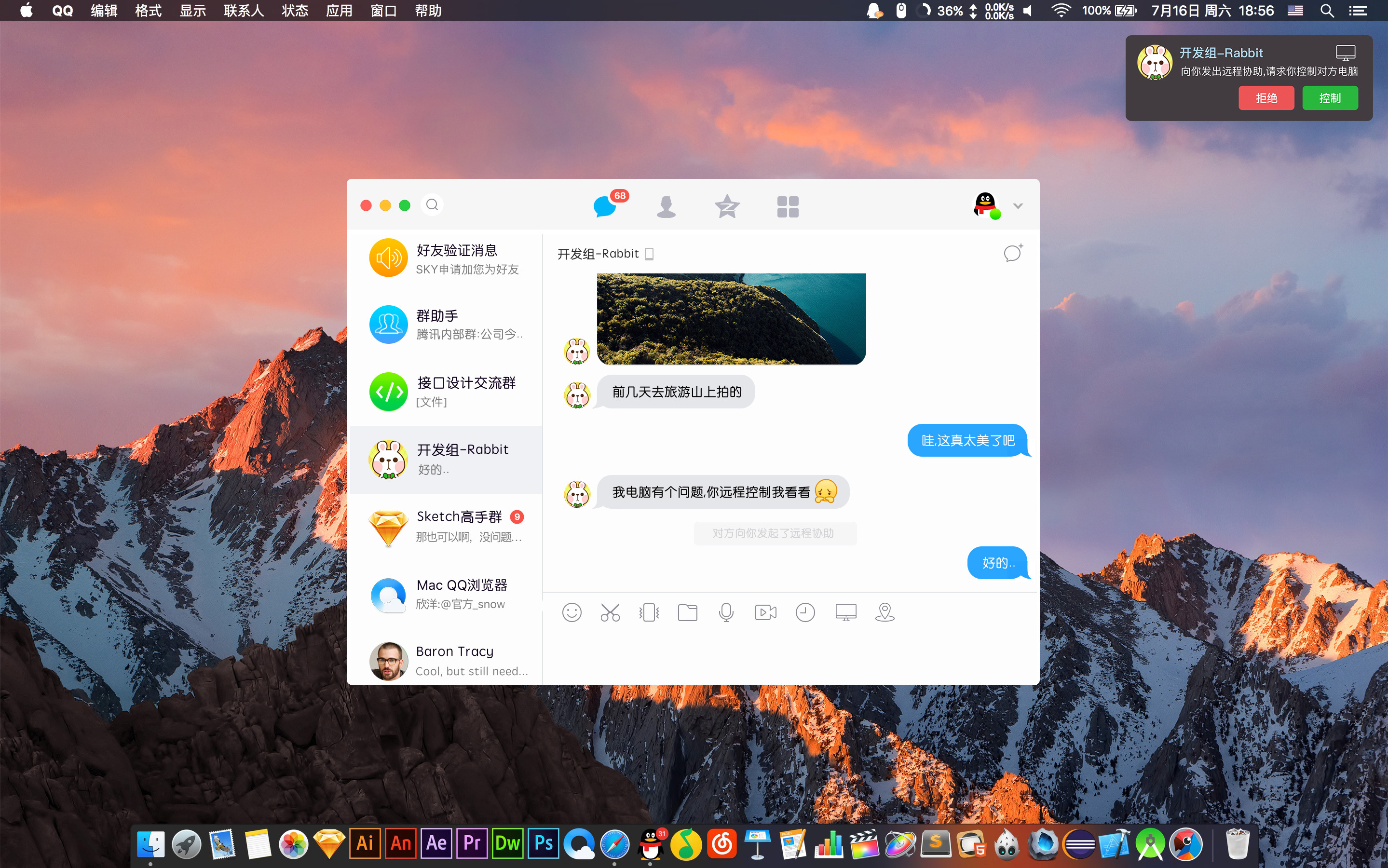Open the 状态 menu

pyautogui.click(x=295, y=10)
